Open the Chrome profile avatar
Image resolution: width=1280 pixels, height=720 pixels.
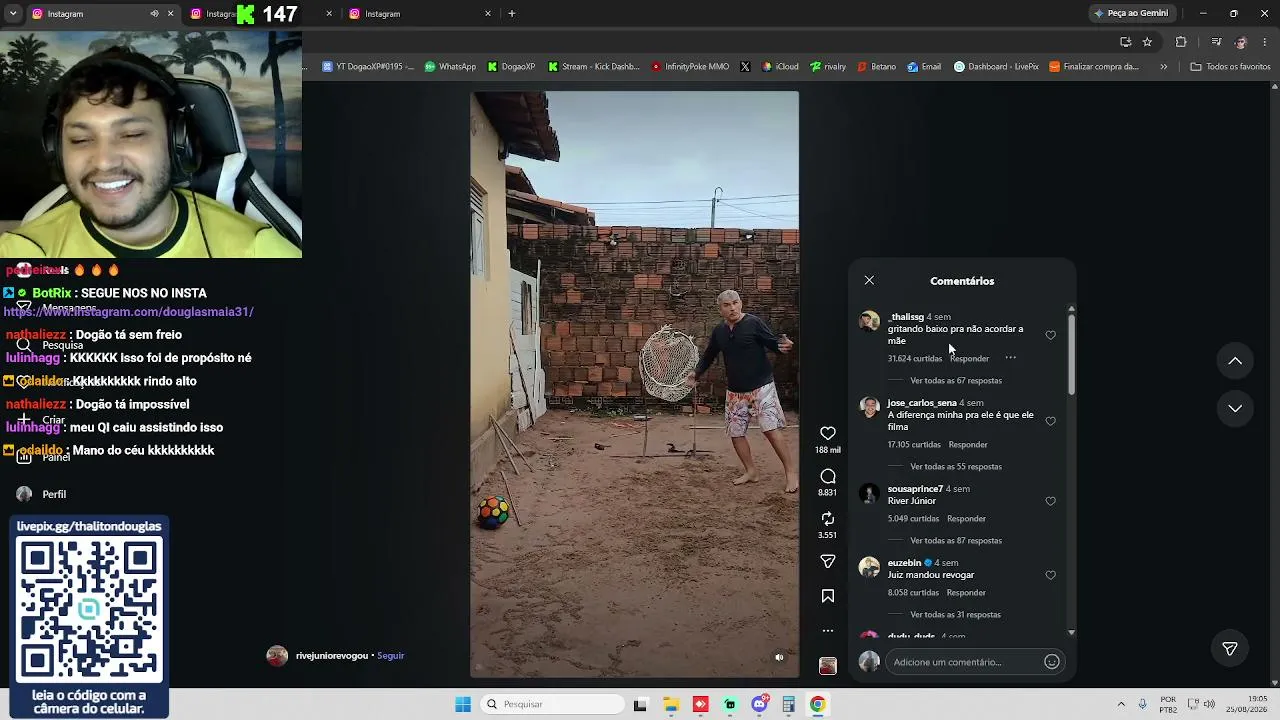click(1241, 42)
